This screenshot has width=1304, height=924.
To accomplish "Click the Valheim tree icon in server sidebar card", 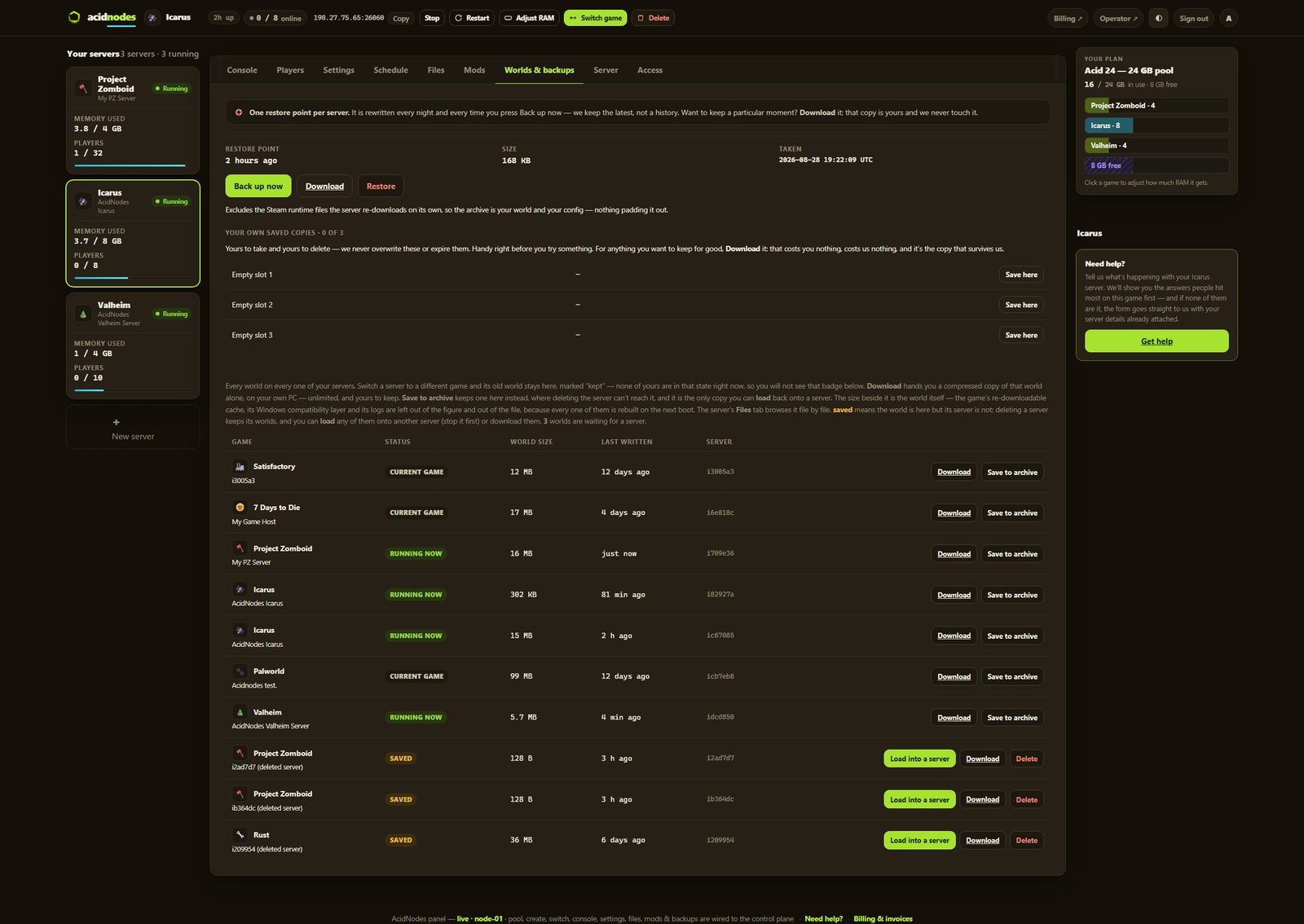I will coord(83,314).
